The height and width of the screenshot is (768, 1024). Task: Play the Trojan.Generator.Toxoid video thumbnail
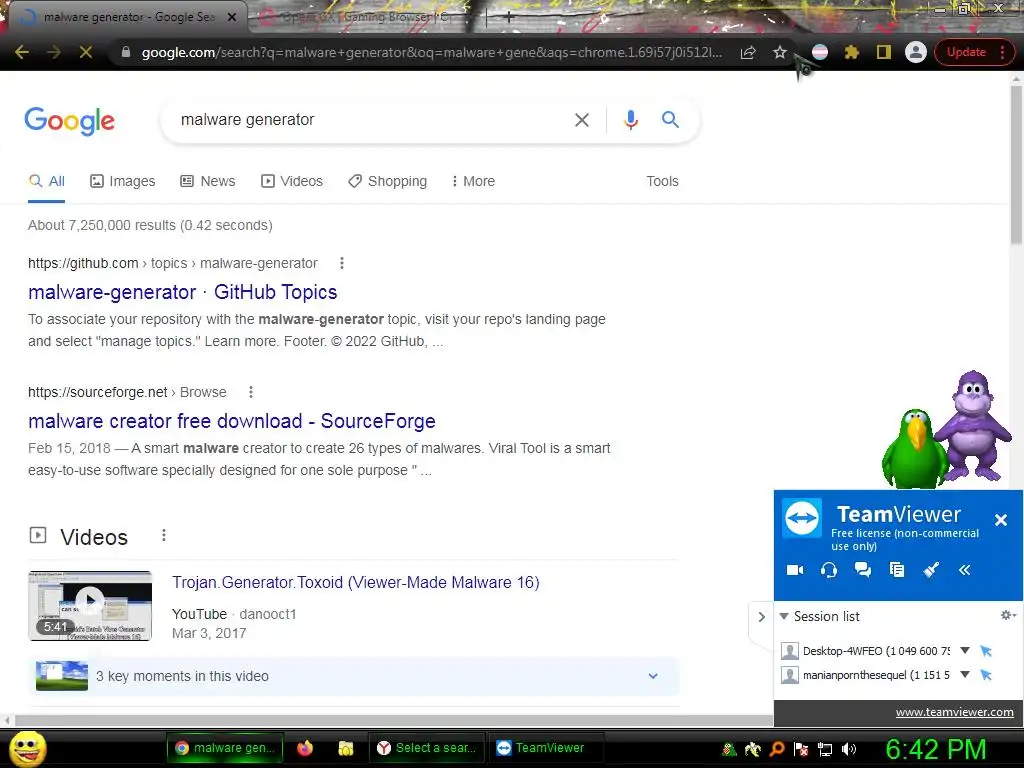pos(90,605)
